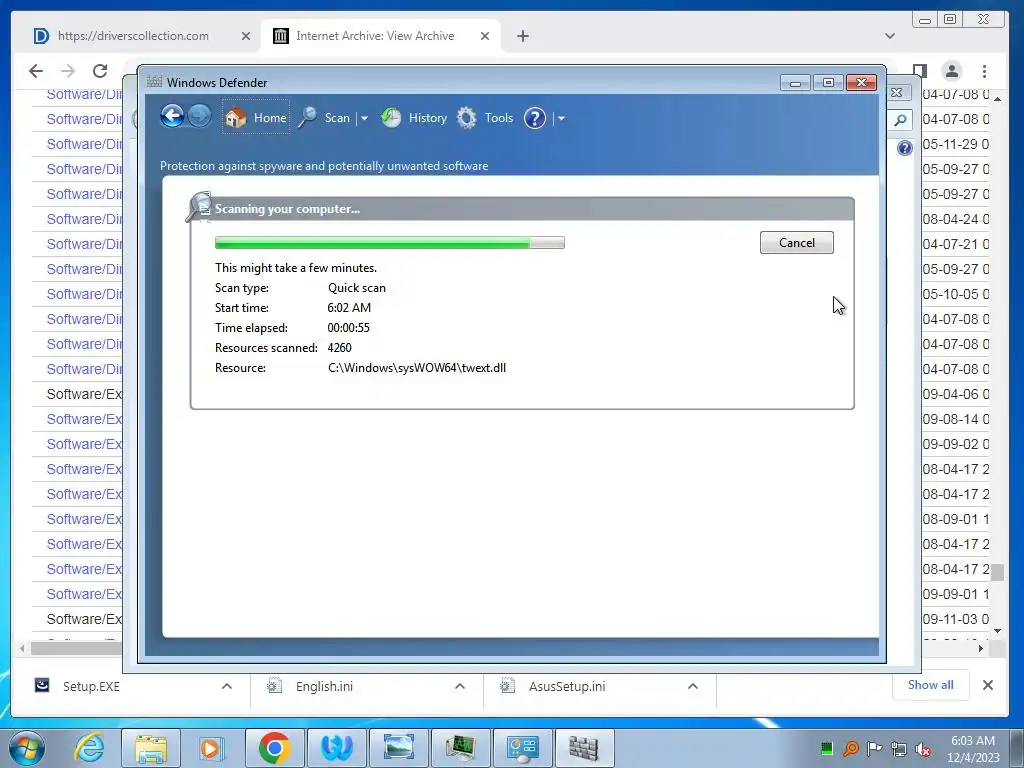Viewport: 1024px width, 768px height.
Task: Click the archive date cell 09-04-06
Action: pyautogui.click(x=955, y=394)
